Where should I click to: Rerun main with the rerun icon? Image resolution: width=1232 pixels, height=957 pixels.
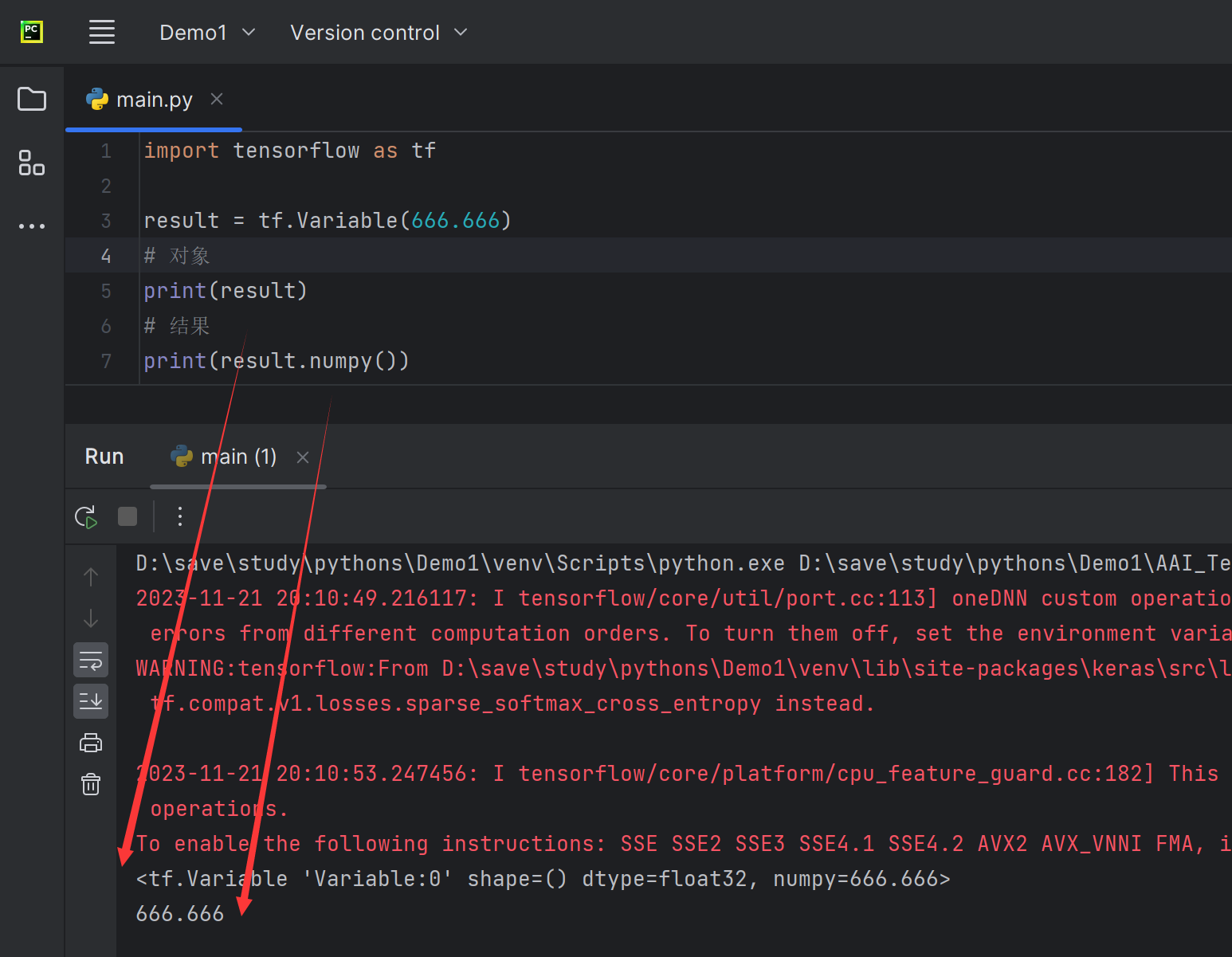pos(86,517)
